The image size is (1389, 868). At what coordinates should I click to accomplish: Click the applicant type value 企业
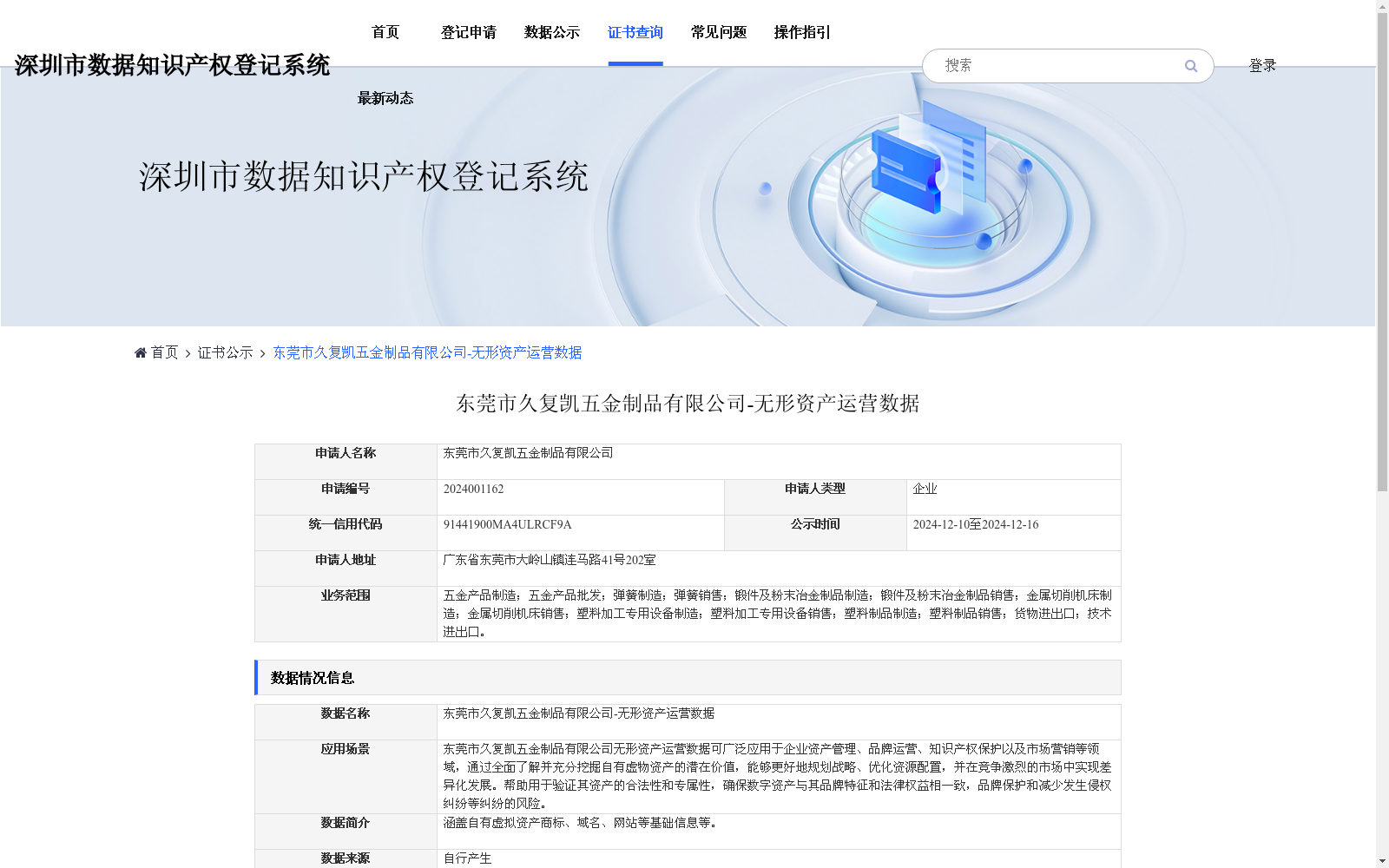pos(925,489)
